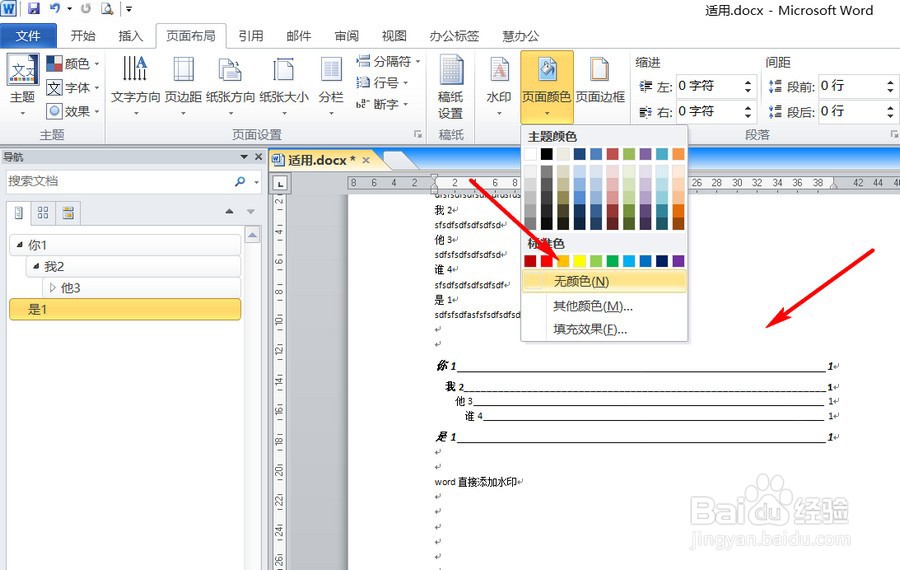Open theme 字体 (Fonts) option
This screenshot has height=570, width=900.
tap(72, 87)
